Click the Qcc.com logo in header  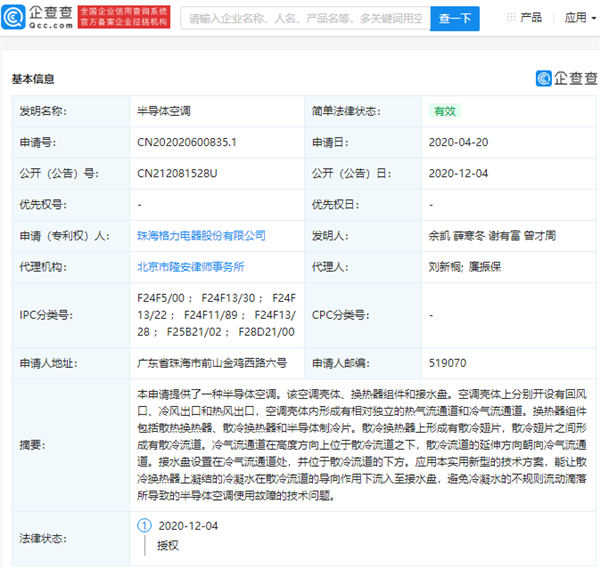pos(39,18)
